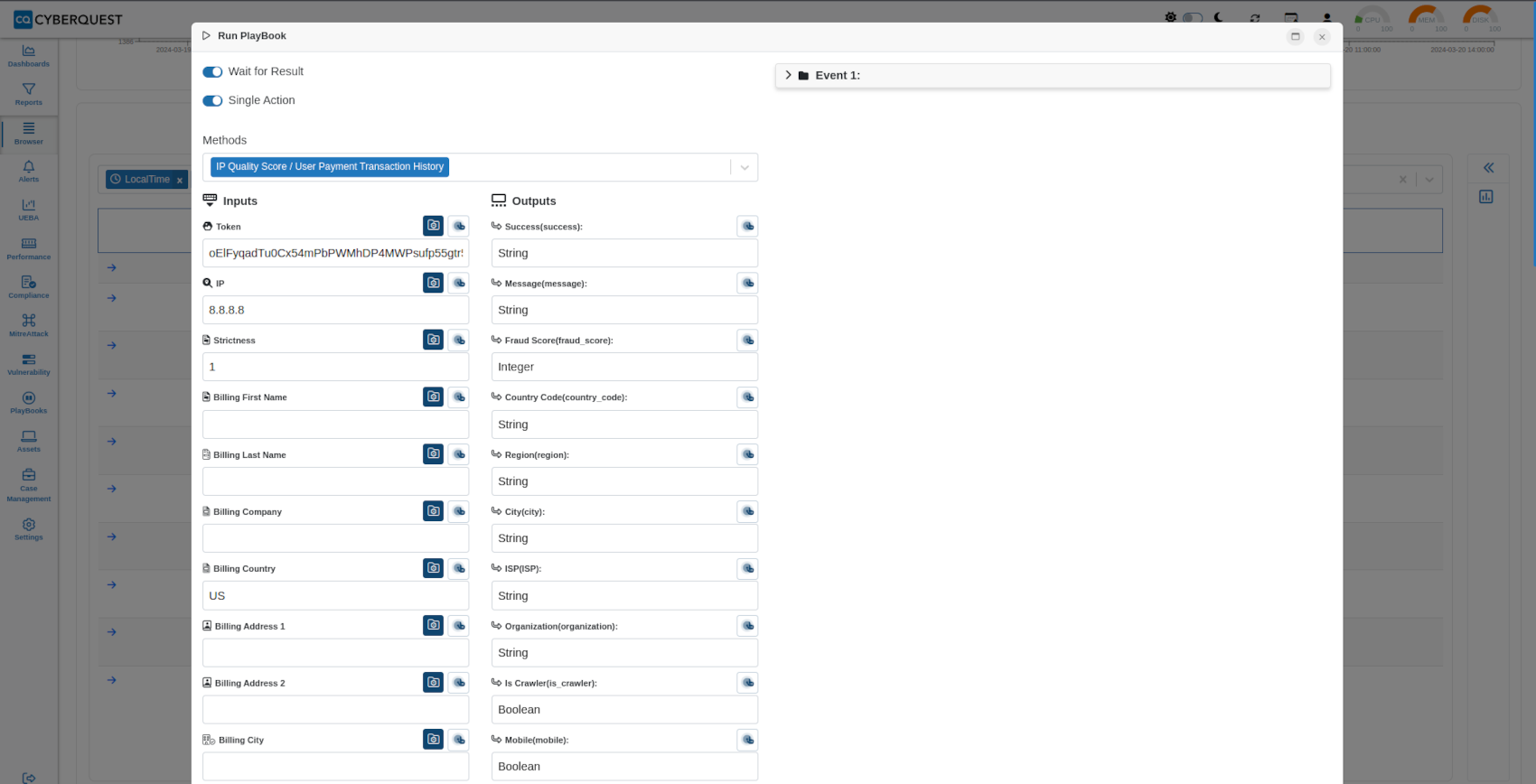The width and height of the screenshot is (1536, 784).
Task: Toggle the Single Action switch
Action: point(212,100)
